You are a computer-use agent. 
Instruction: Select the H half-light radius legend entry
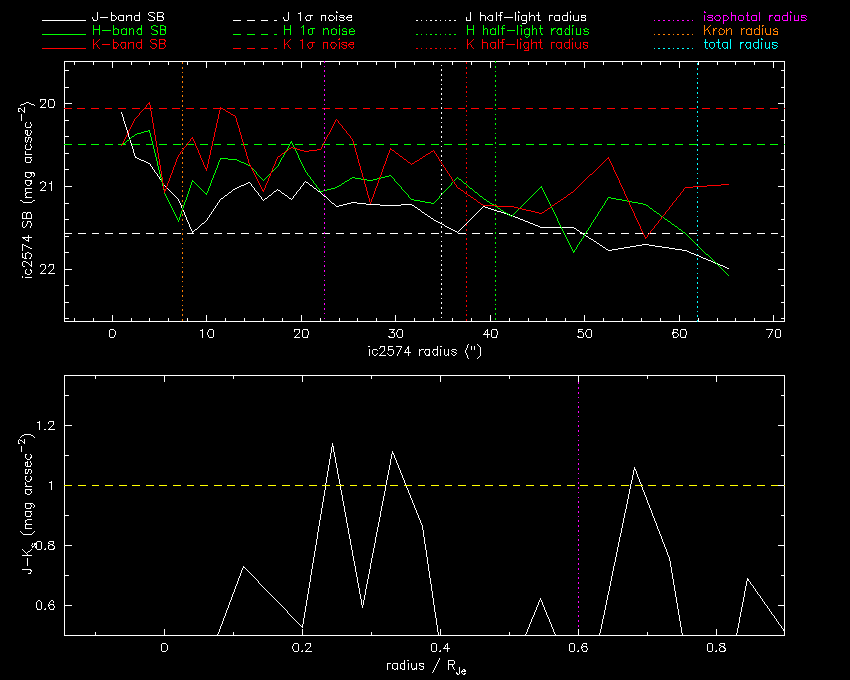[x=527, y=31]
